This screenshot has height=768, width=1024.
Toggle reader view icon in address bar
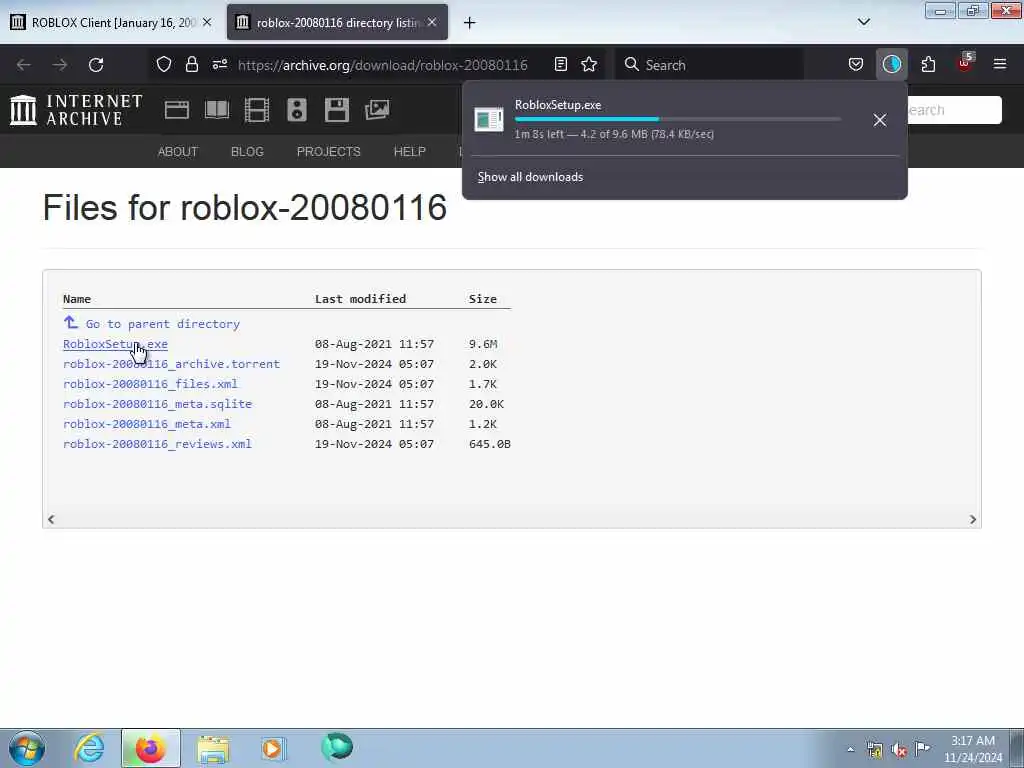(x=560, y=65)
